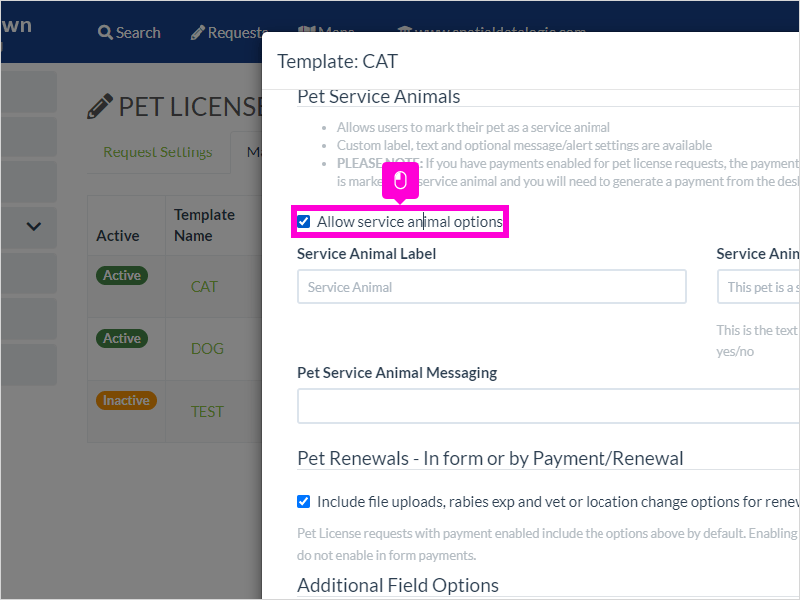This screenshot has width=800, height=600.
Task: Click the Pet Service Animal Messaging field
Action: tap(548, 406)
